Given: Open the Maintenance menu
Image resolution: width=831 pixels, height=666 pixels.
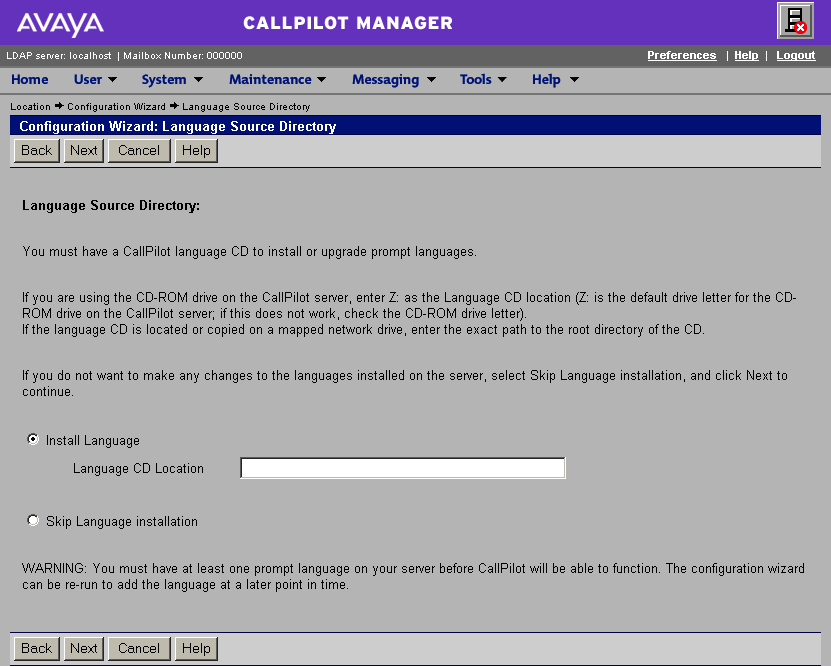Looking at the screenshot, I should [270, 79].
